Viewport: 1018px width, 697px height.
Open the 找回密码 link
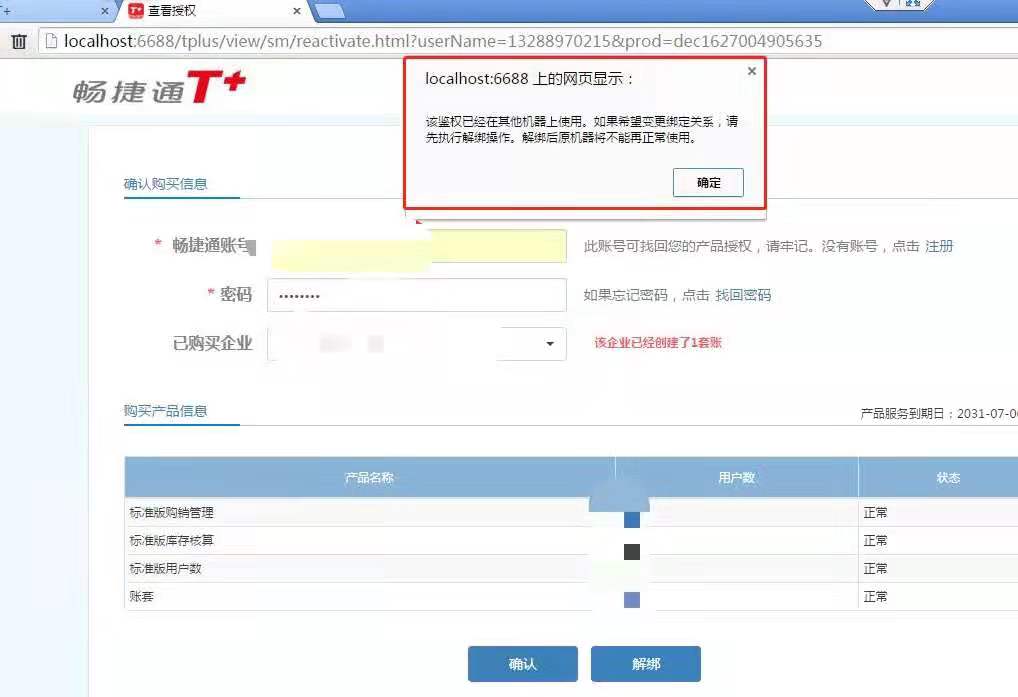point(743,295)
